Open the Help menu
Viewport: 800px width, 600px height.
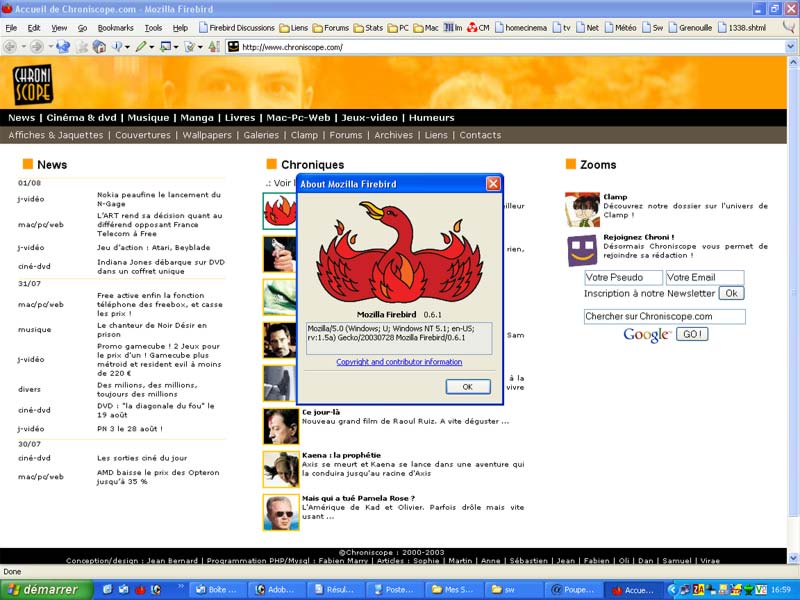tap(180, 28)
